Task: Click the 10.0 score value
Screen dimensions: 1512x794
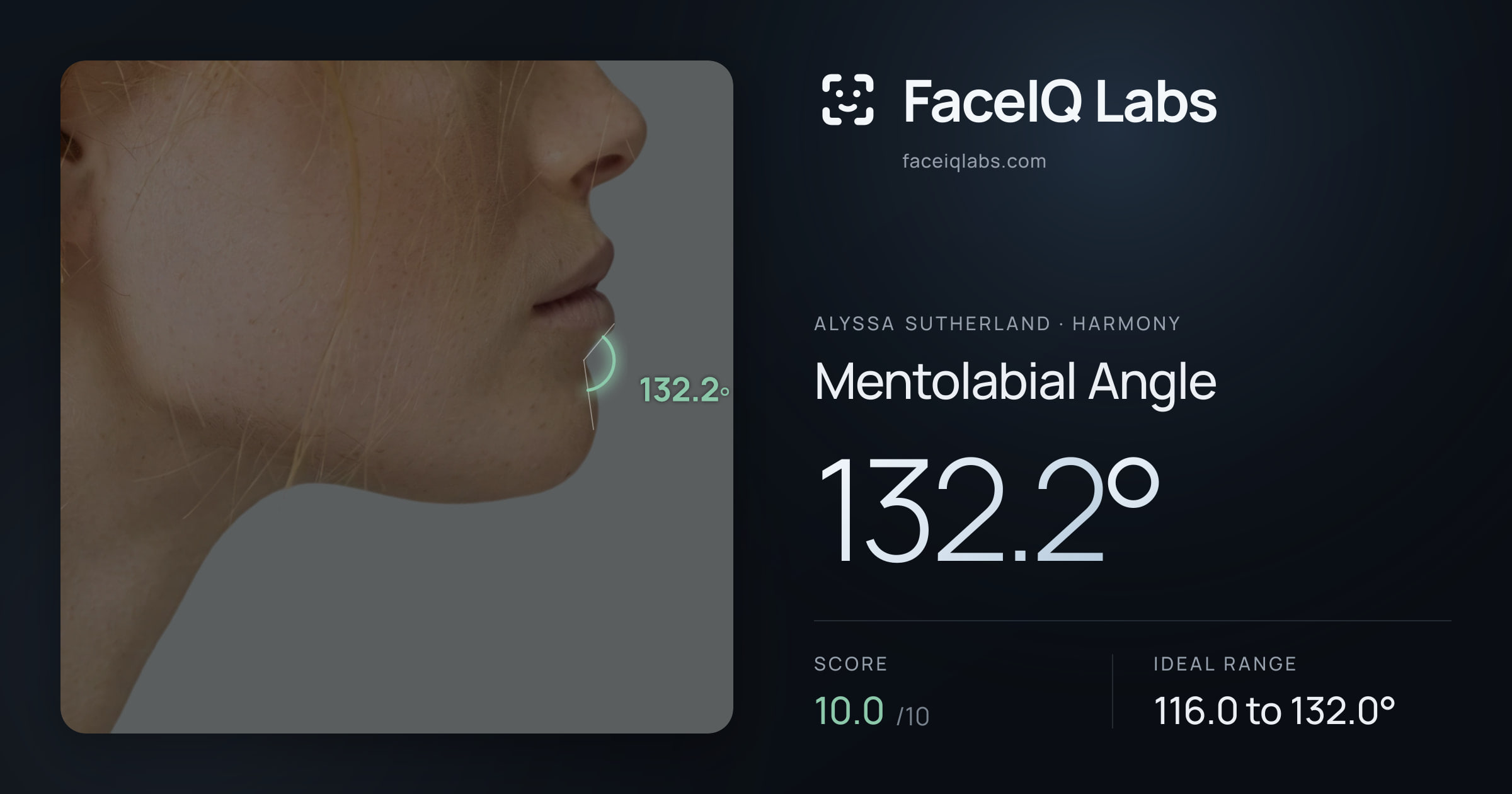Action: [x=849, y=711]
